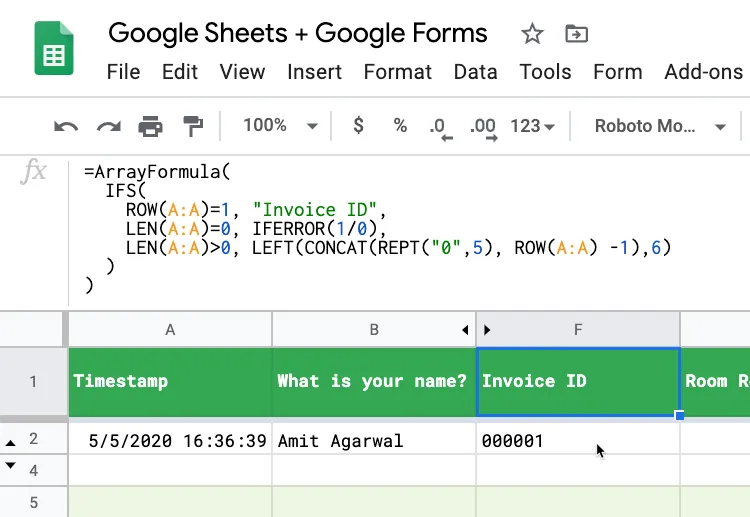Expand hidden row using down arrow at row 4
The height and width of the screenshot is (517, 750).
11,465
